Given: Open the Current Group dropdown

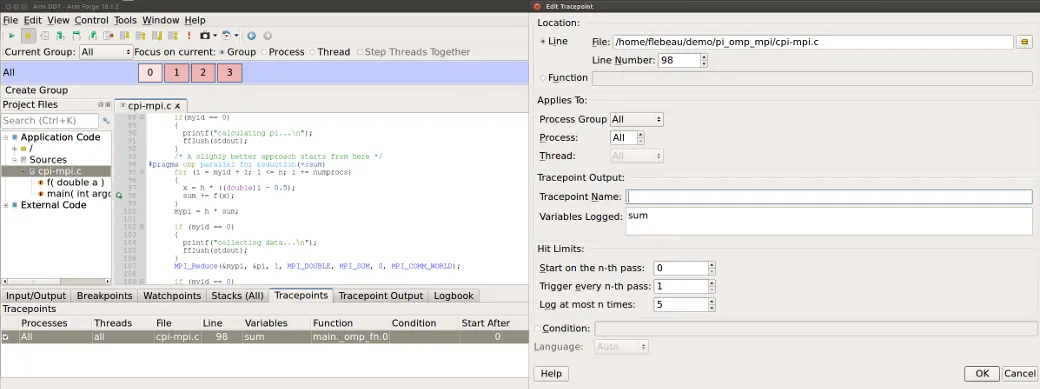Looking at the screenshot, I should pyautogui.click(x=106, y=52).
